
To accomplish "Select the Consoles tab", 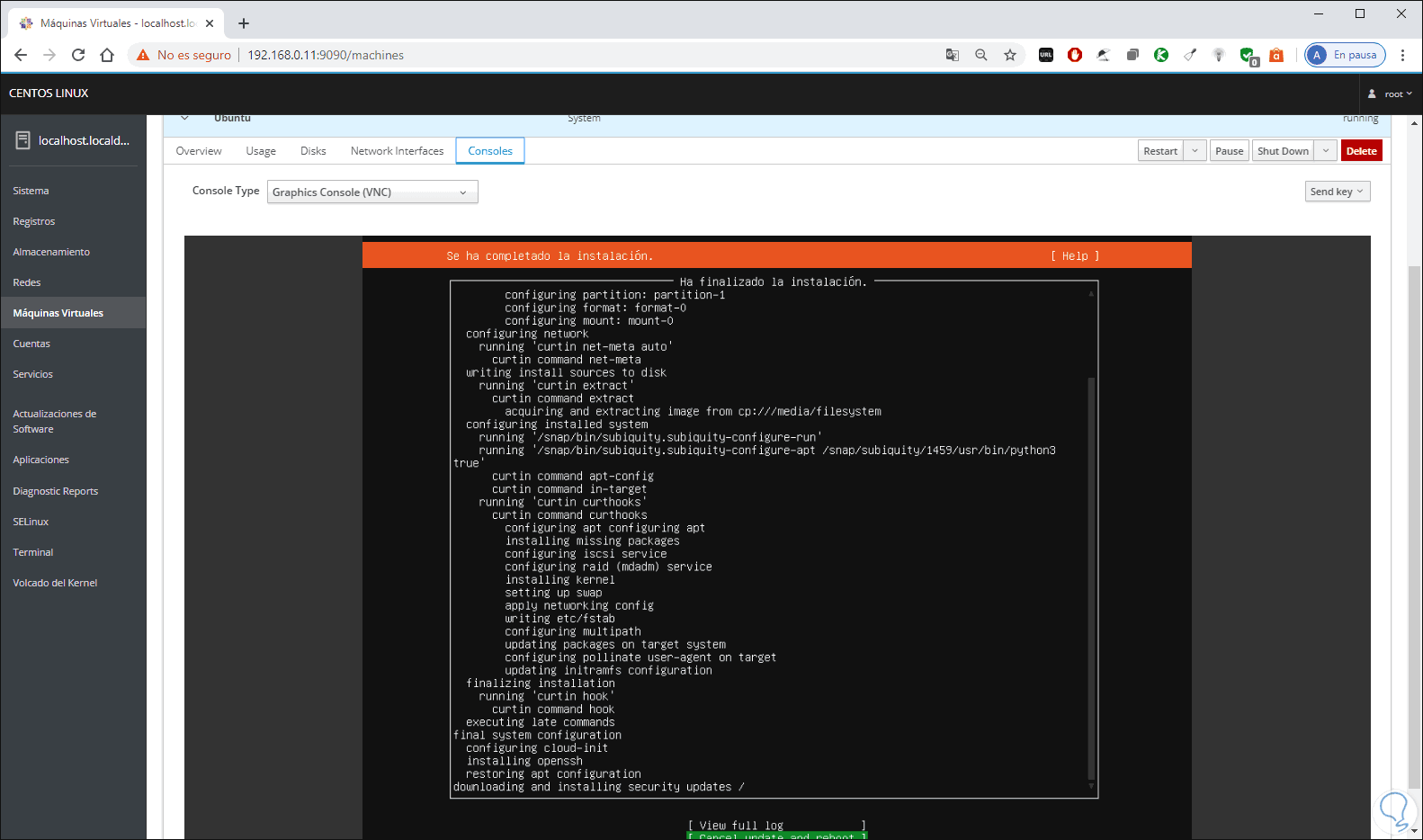I will click(x=490, y=151).
